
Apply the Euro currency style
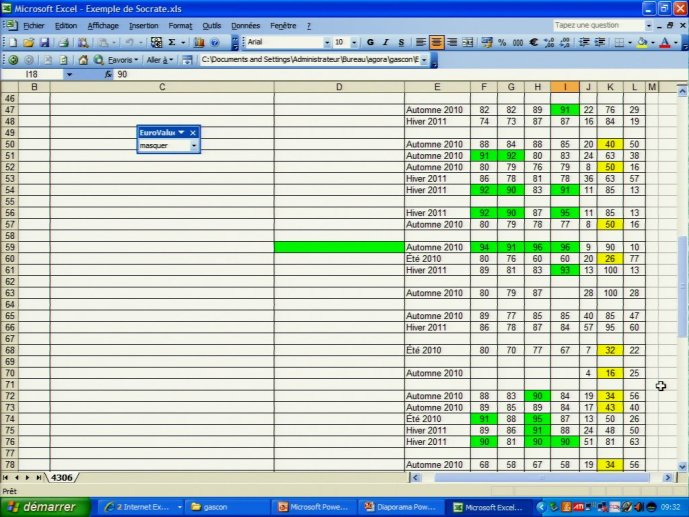pyautogui.click(x=534, y=42)
